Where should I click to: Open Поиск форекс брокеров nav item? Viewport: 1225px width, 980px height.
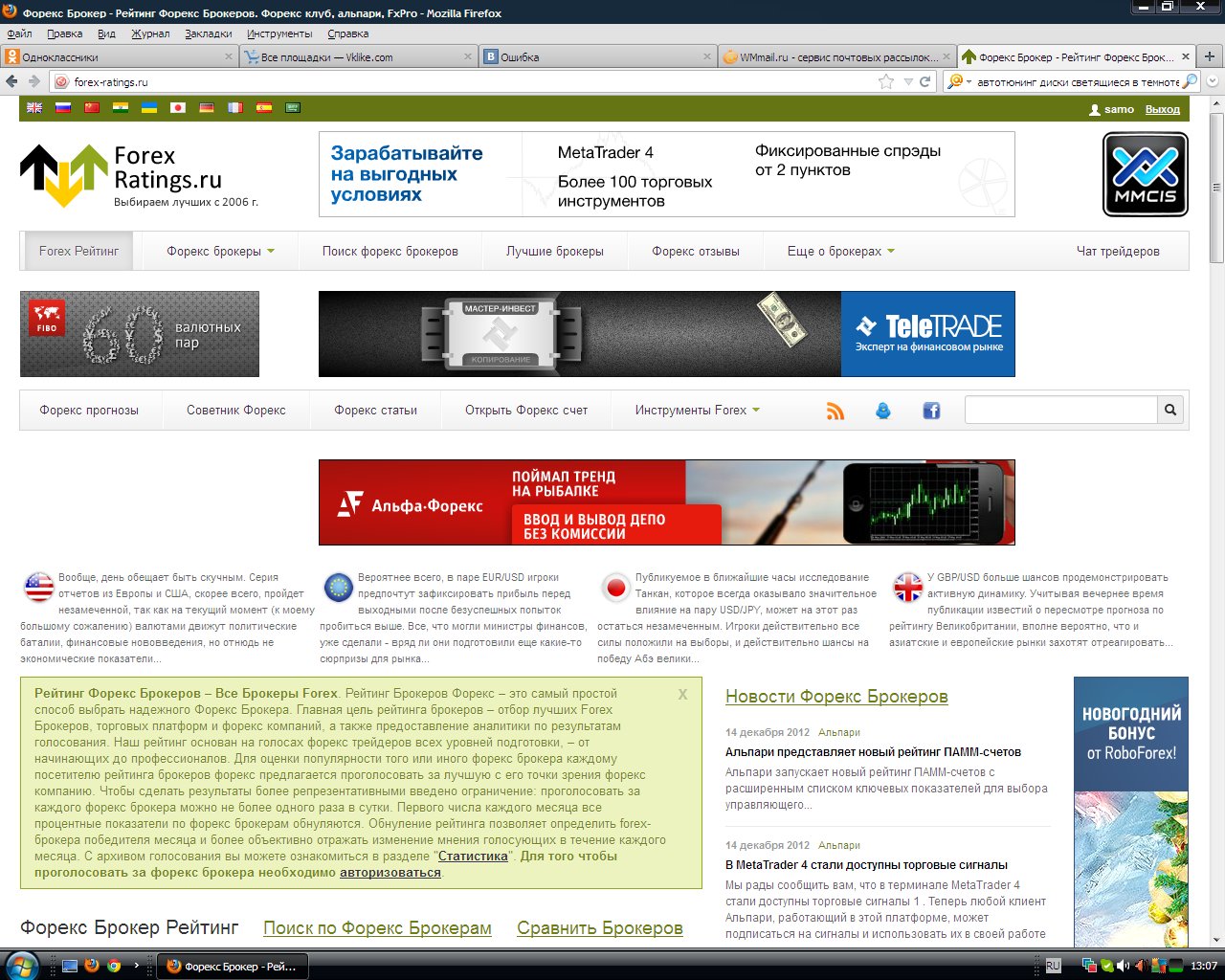pyautogui.click(x=390, y=251)
